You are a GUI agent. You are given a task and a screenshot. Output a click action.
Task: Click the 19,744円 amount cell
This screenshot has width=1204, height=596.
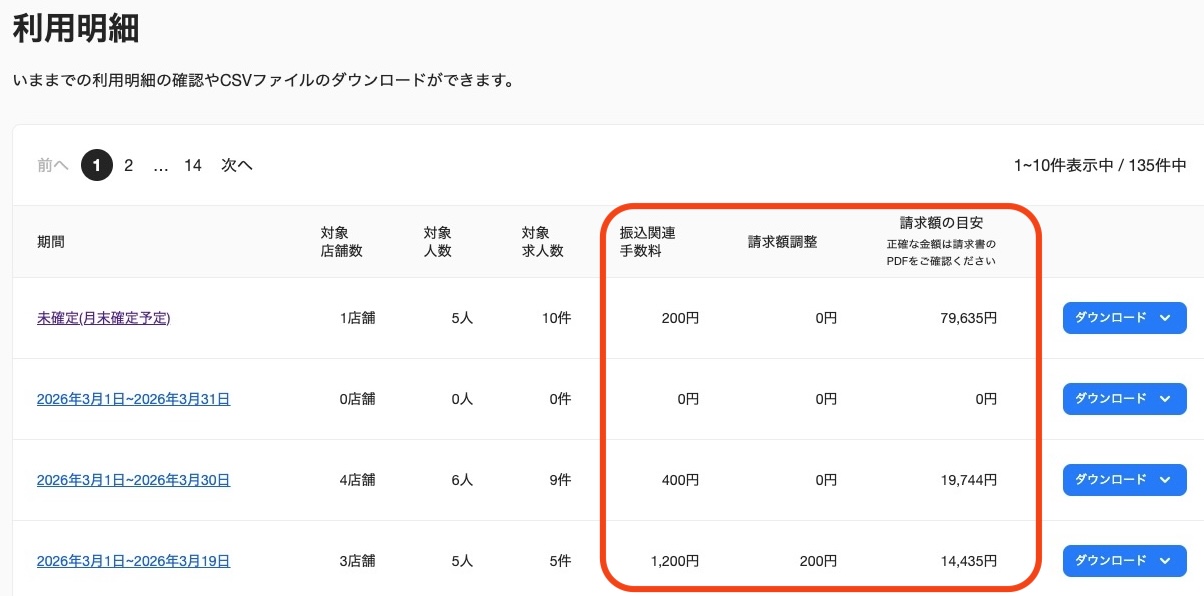969,480
